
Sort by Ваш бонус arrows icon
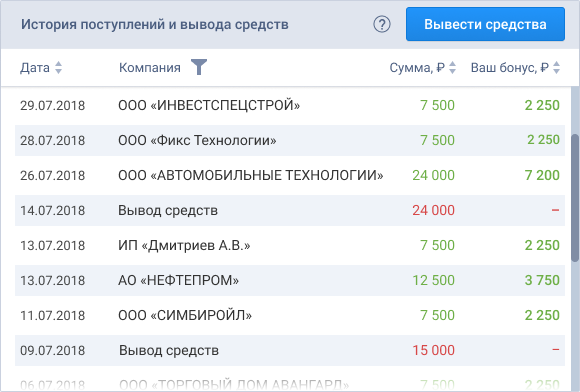point(556,68)
